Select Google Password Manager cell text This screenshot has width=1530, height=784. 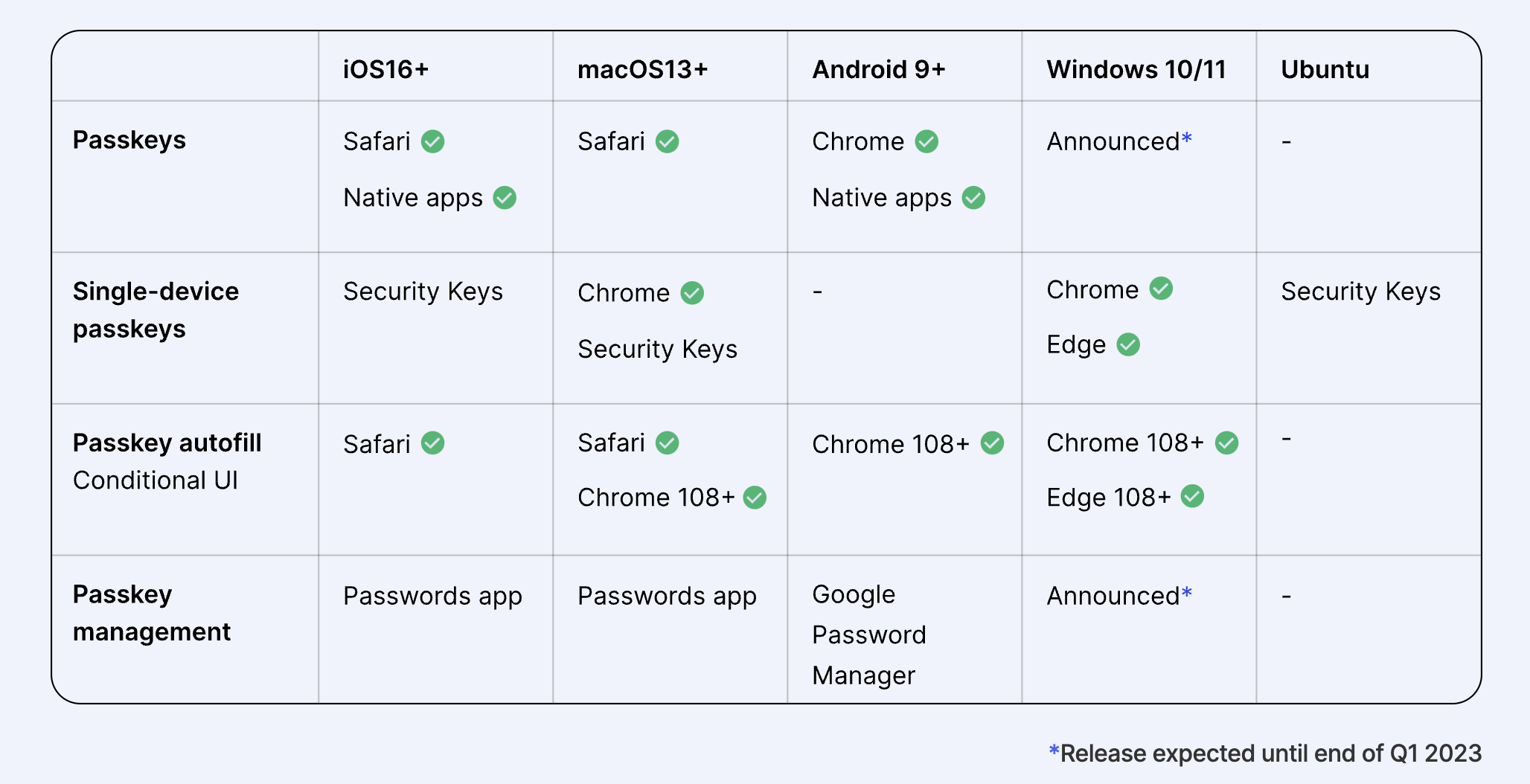coord(868,634)
